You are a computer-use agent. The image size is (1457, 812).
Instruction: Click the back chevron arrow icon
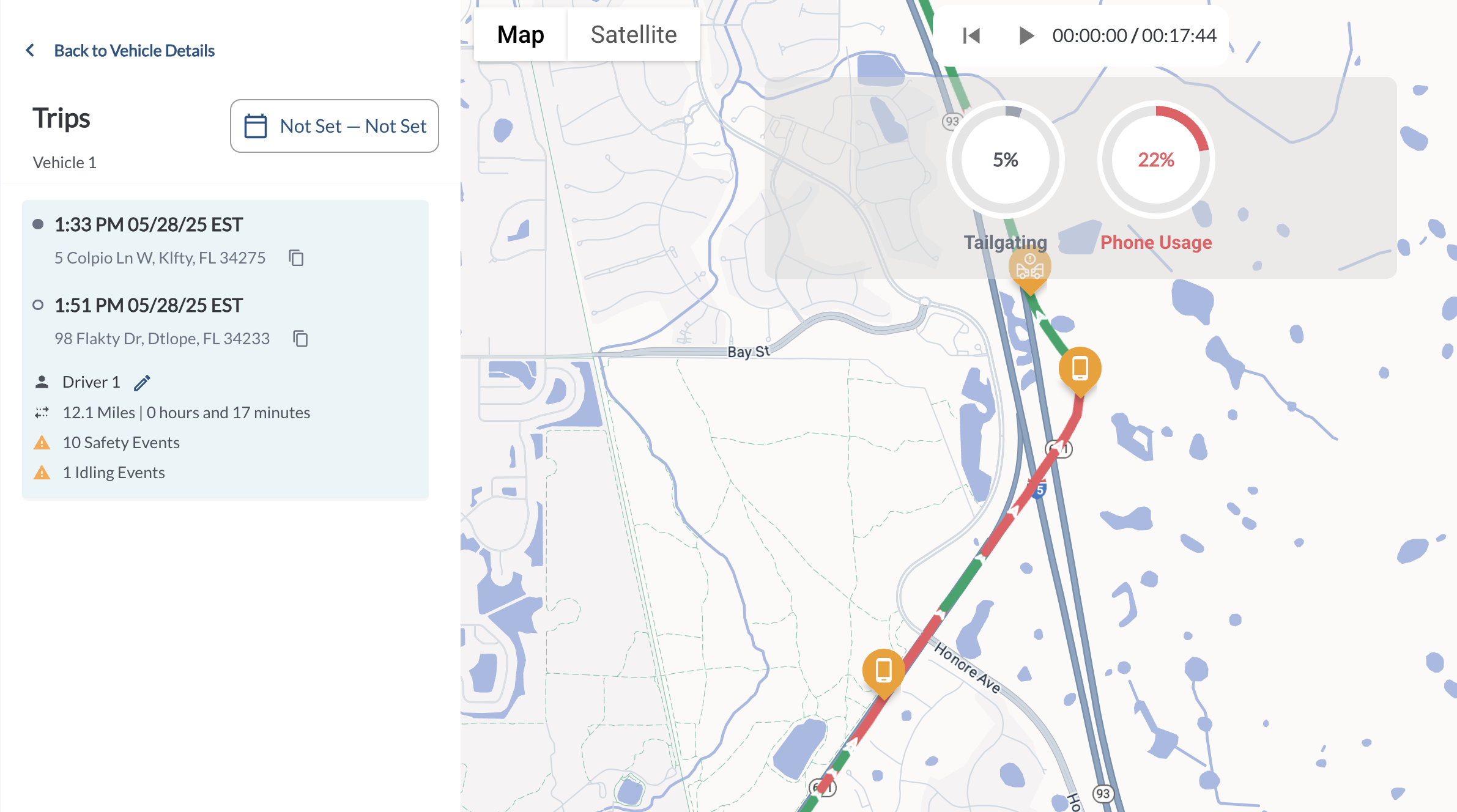coord(30,50)
